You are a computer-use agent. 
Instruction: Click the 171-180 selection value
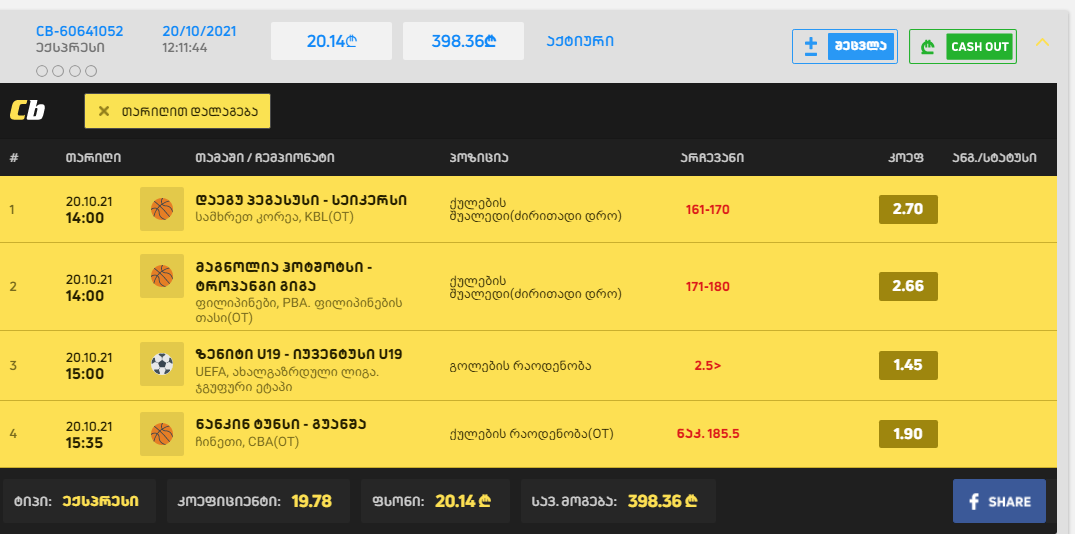coord(708,287)
